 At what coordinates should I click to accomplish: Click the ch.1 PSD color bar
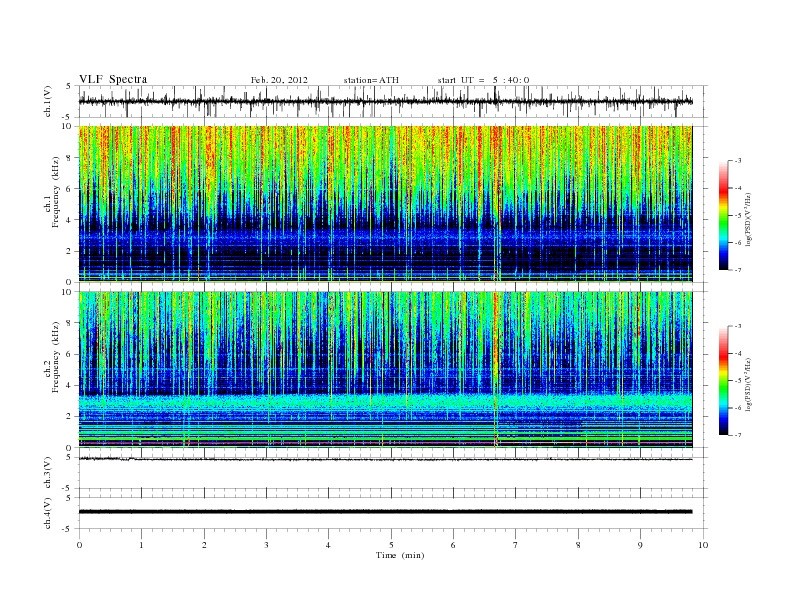tap(723, 215)
